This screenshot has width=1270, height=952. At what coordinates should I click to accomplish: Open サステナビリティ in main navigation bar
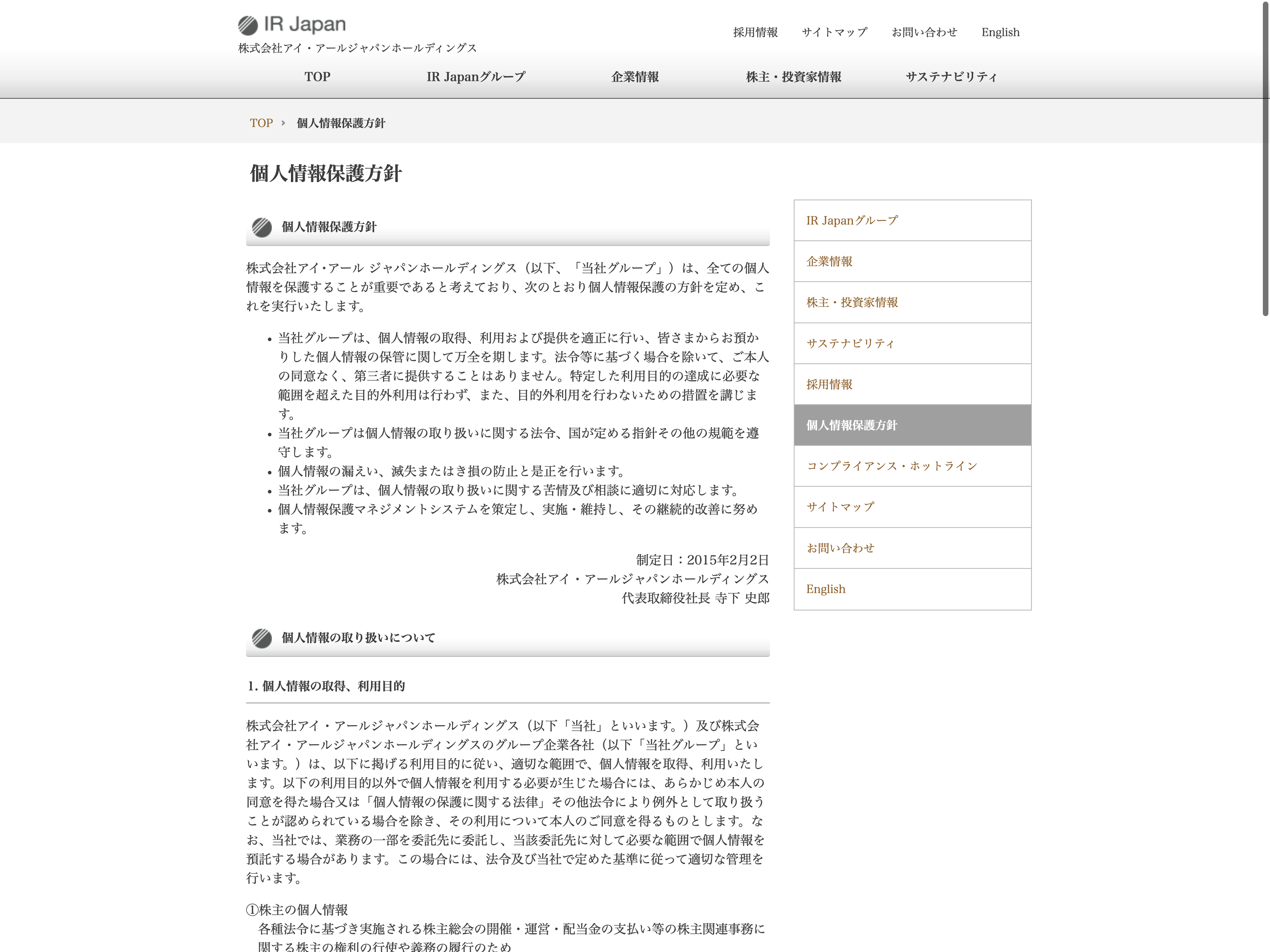point(951,77)
